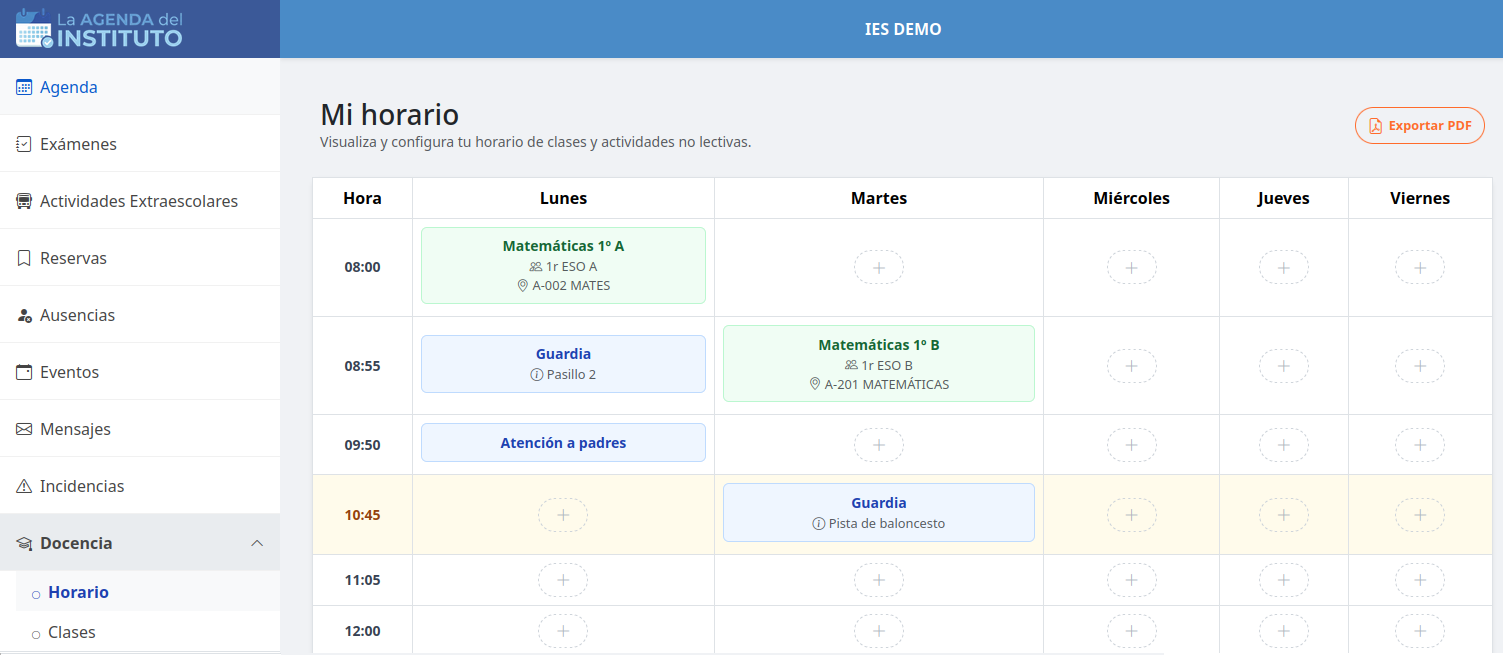The width and height of the screenshot is (1503, 655).
Task: Add an activity on Viernes at 08:55
Action: click(1420, 366)
